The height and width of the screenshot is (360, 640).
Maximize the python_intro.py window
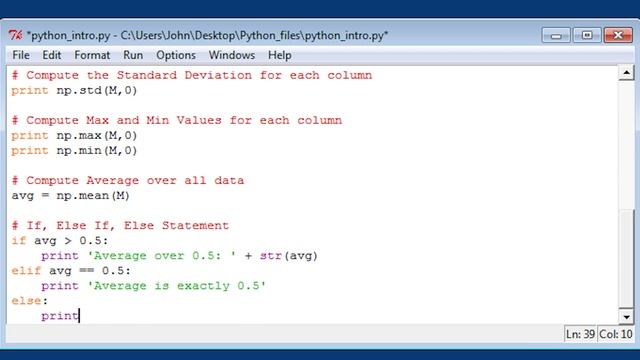point(587,36)
